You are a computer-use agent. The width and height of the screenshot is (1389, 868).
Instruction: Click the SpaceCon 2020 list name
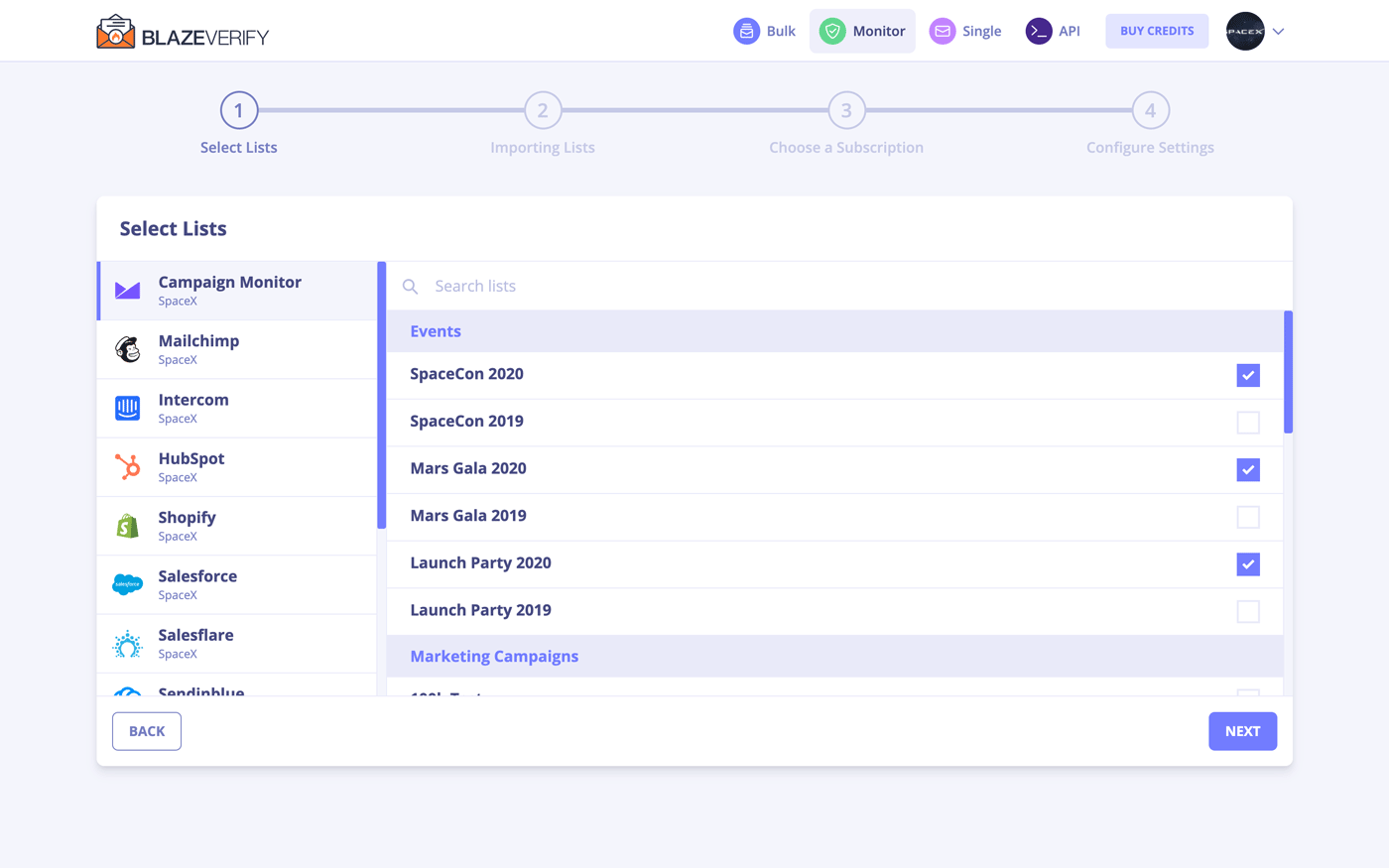(466, 374)
